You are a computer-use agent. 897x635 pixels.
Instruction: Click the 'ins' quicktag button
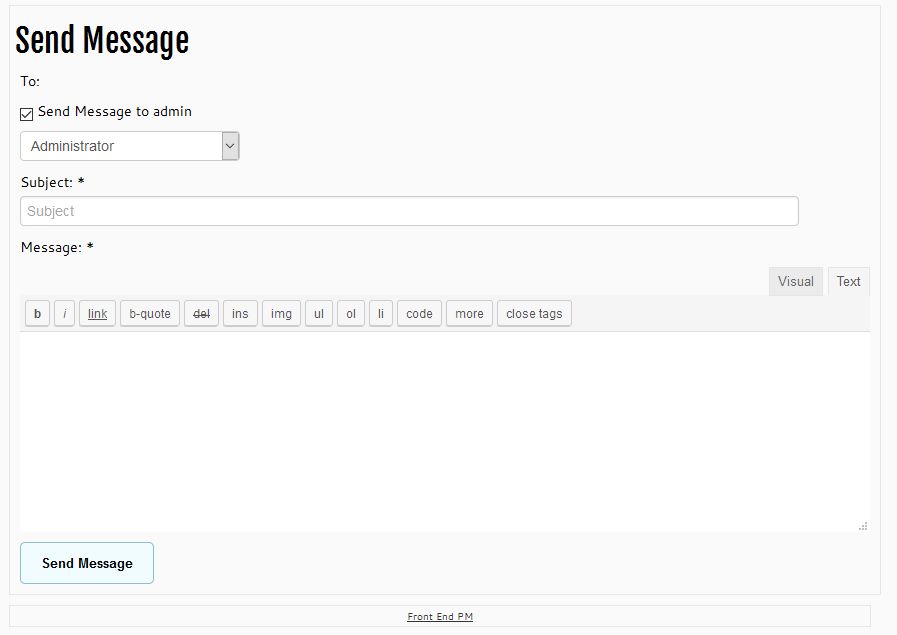point(240,314)
